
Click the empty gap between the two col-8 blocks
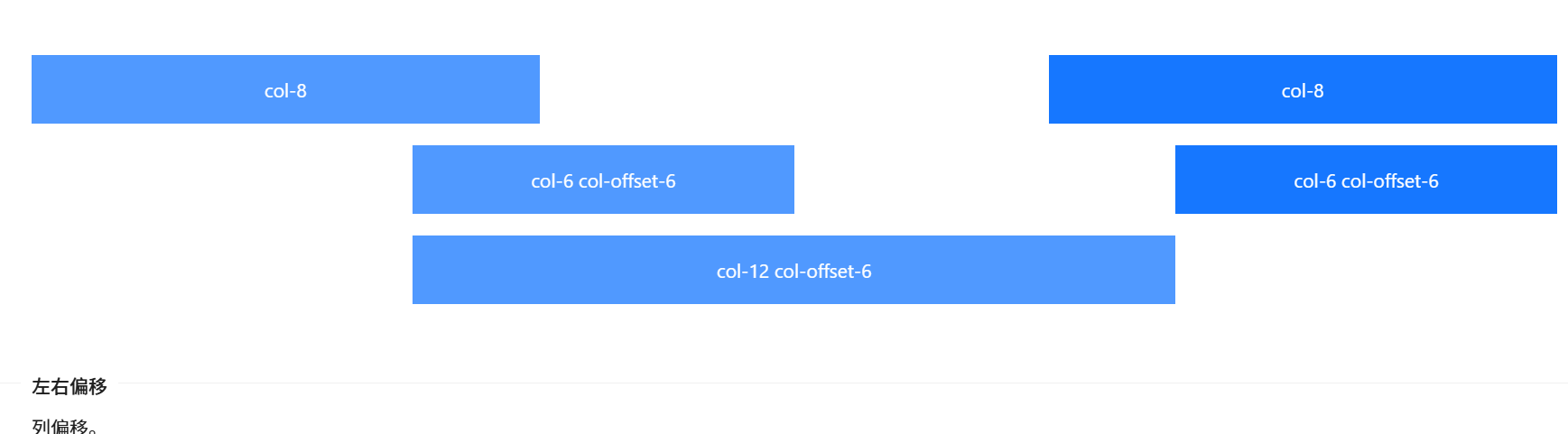pyautogui.click(x=794, y=89)
